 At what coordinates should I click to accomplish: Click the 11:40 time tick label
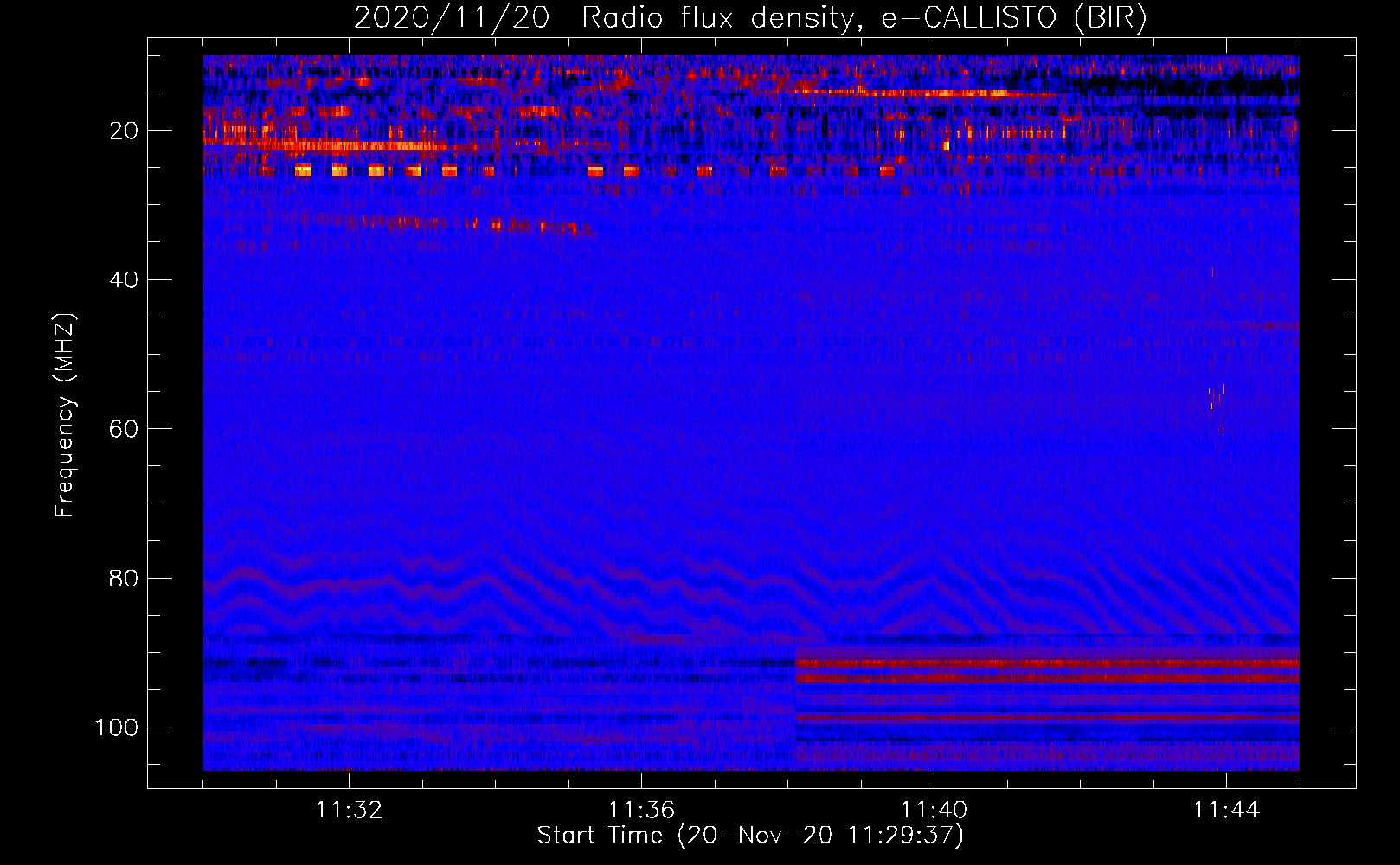[934, 811]
